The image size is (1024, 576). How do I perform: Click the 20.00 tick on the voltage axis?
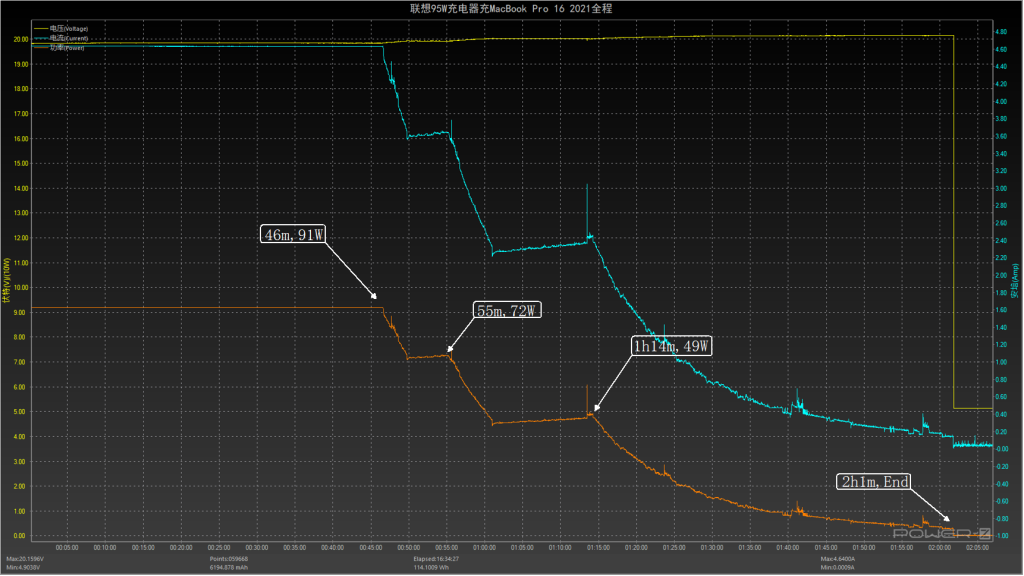[x=21, y=39]
